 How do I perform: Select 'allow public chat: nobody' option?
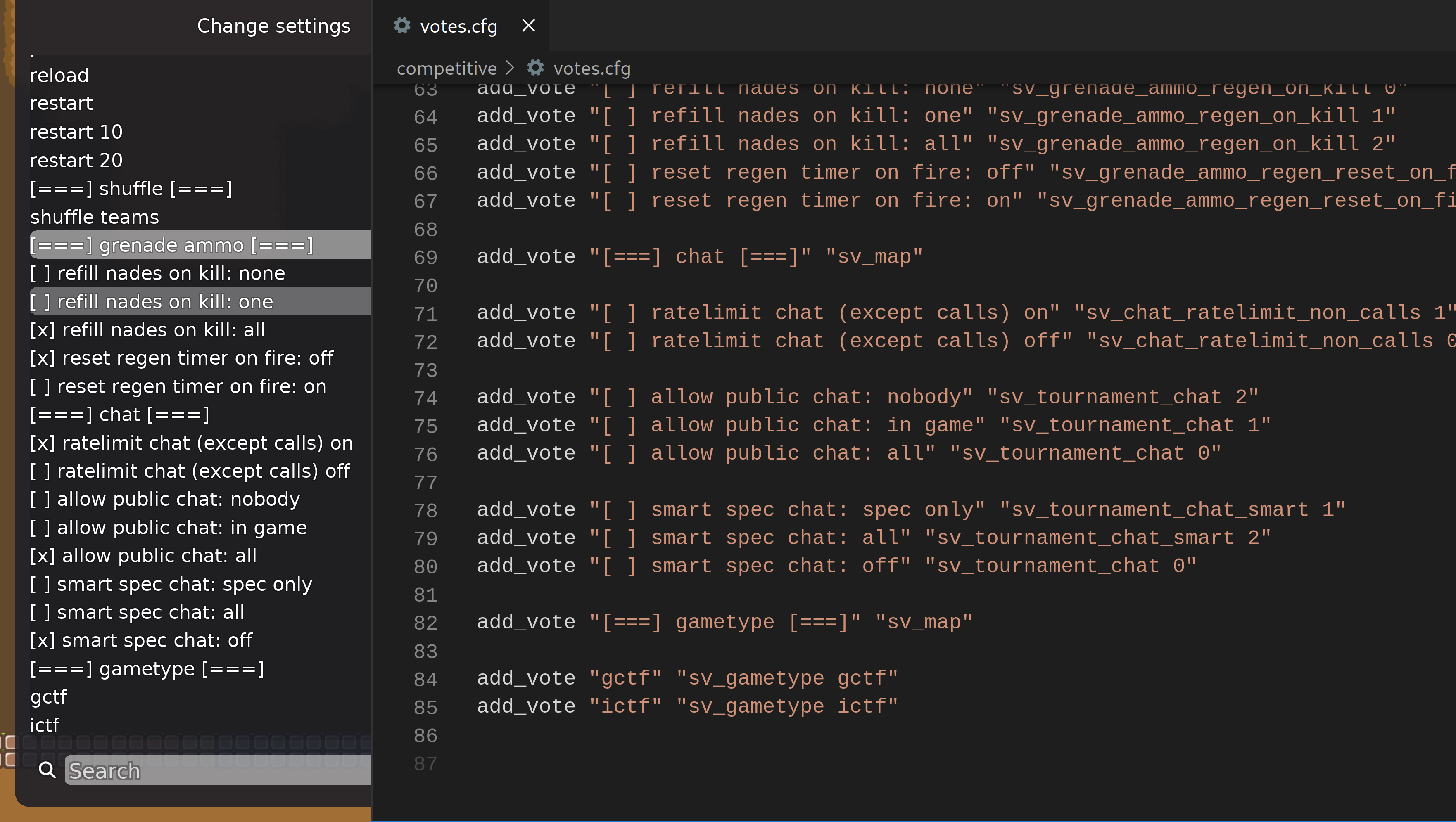pyautogui.click(x=164, y=500)
